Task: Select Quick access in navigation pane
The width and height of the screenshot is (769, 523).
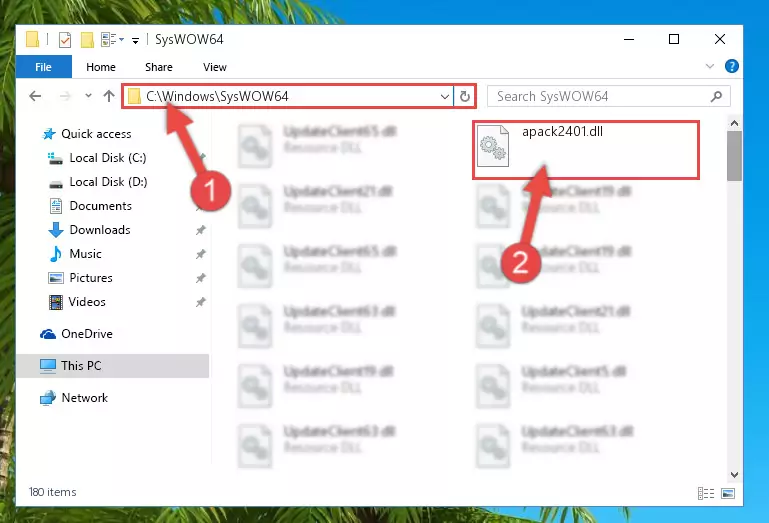Action: (x=96, y=133)
